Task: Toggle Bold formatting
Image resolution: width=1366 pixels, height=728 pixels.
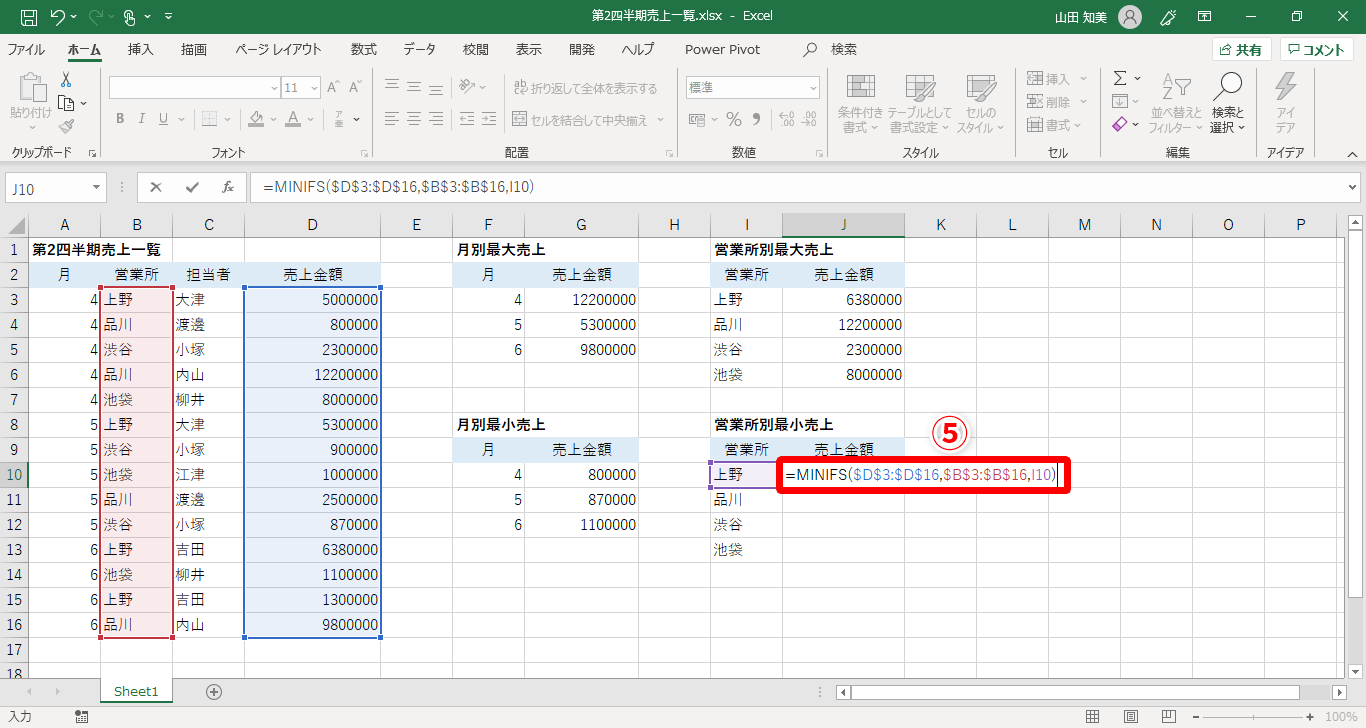Action: 119,120
